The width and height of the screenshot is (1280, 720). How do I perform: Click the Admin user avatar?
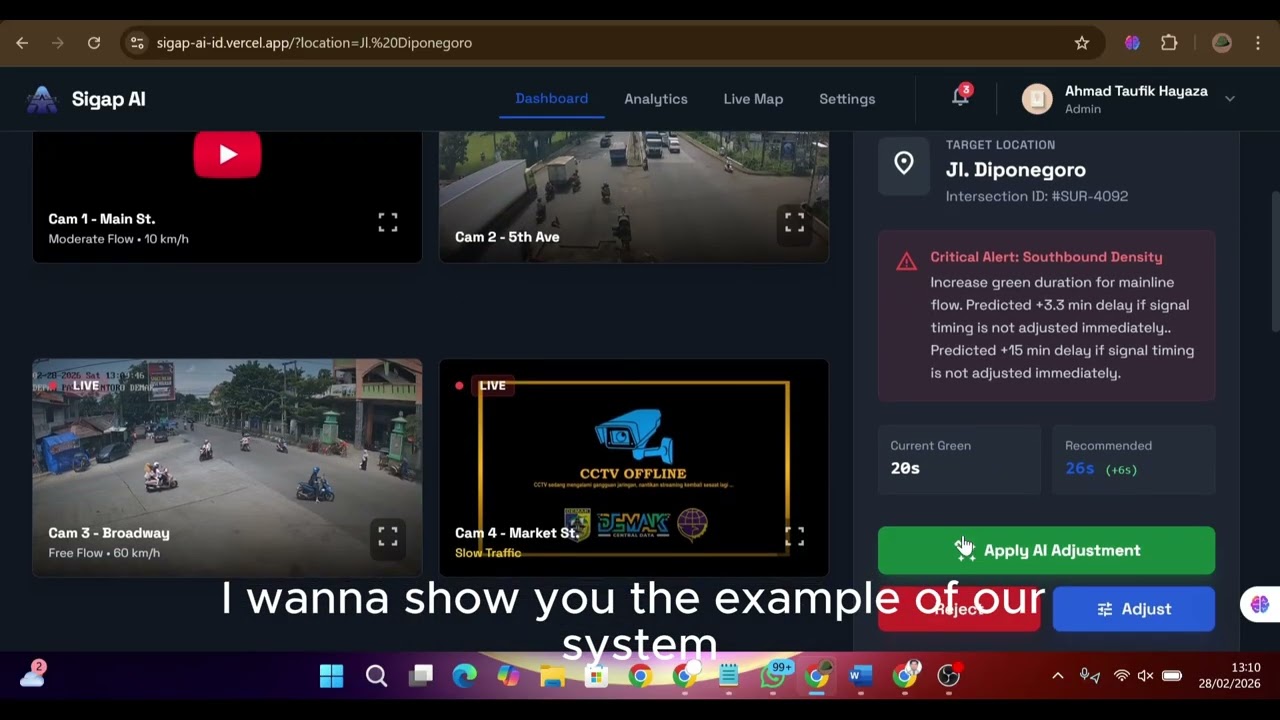coord(1037,98)
